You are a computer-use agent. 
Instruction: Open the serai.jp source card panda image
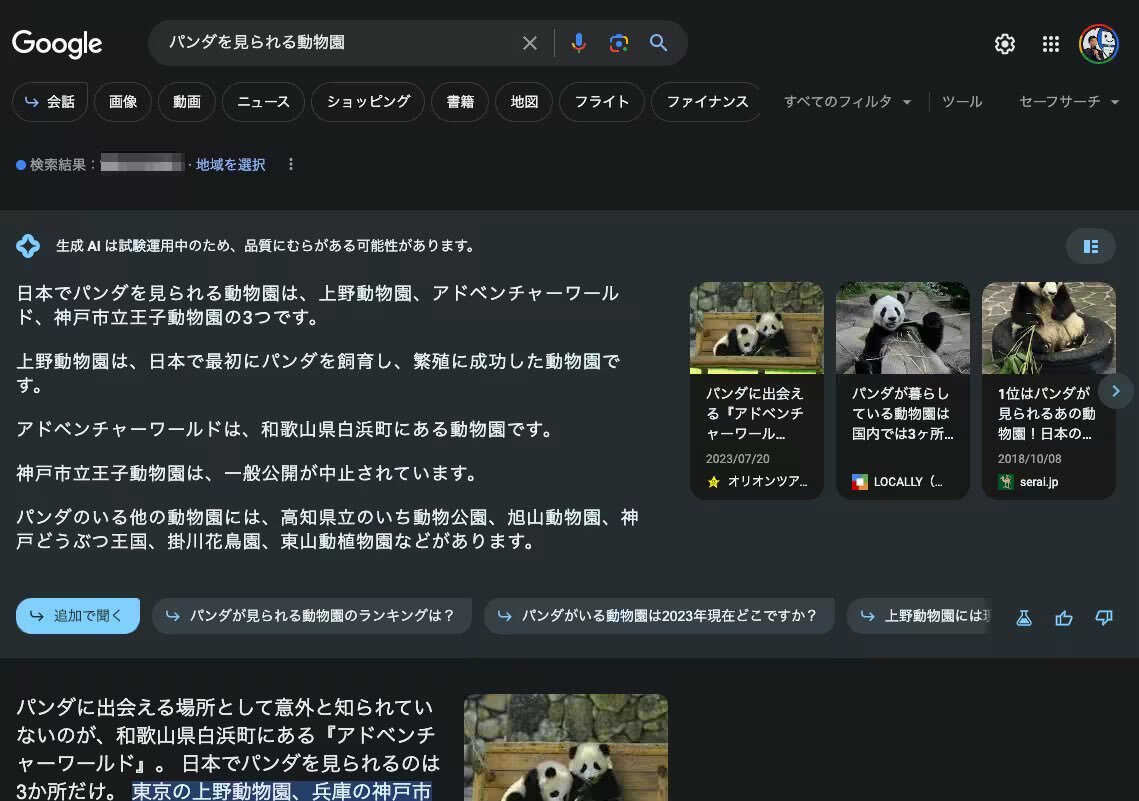pos(1049,328)
